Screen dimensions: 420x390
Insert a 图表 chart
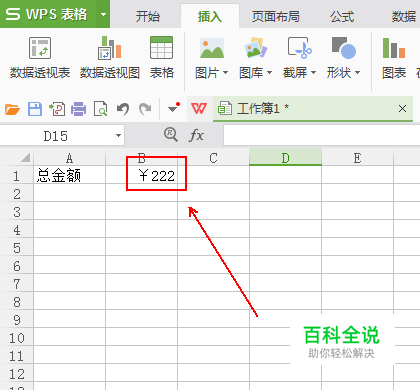click(394, 58)
